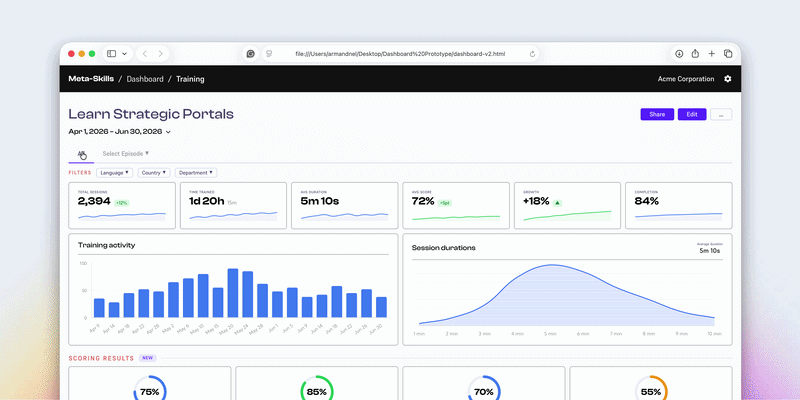
Task: Click the Apr 9 bar in Training activity
Action: pos(99,308)
